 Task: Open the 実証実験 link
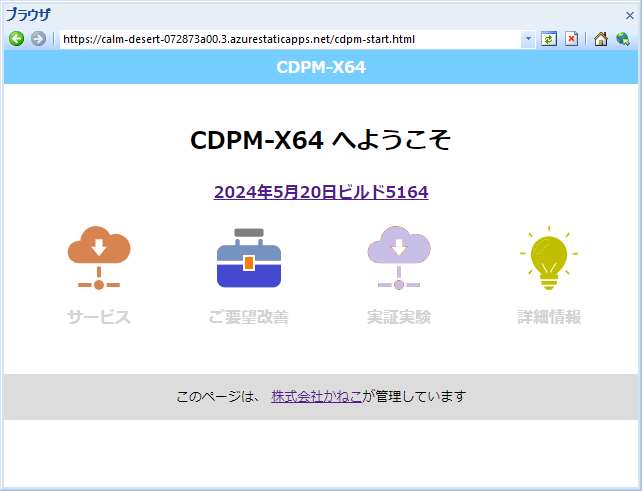pyautogui.click(x=399, y=317)
